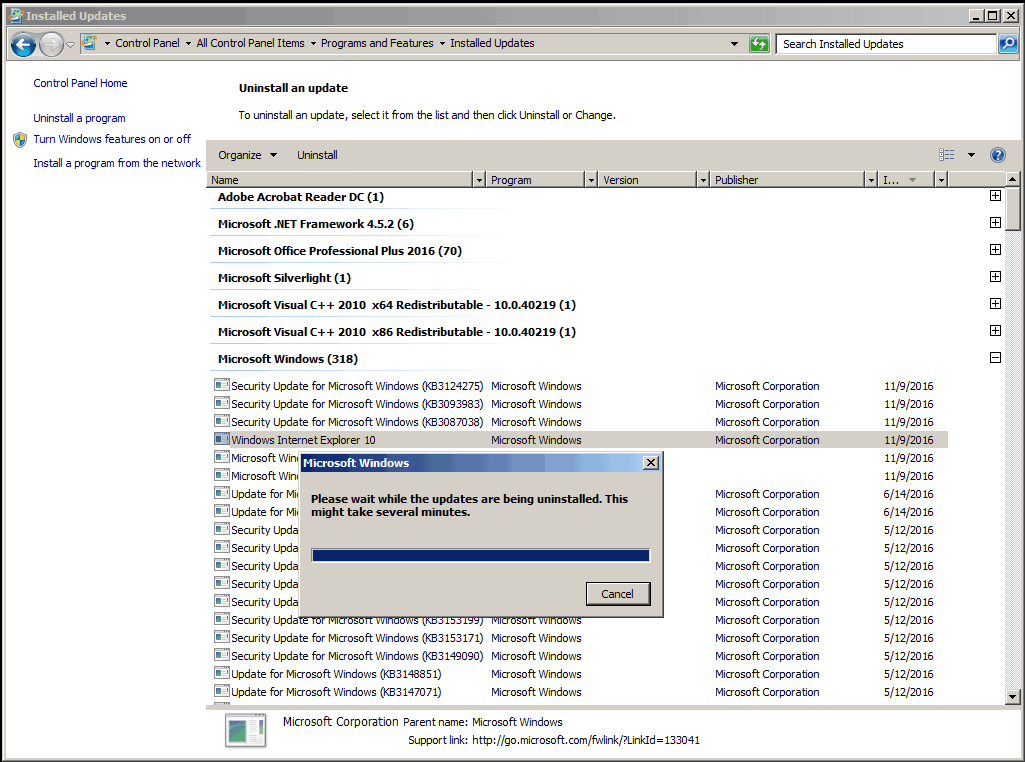
Task: Sort by the Version column header
Action: click(648, 180)
